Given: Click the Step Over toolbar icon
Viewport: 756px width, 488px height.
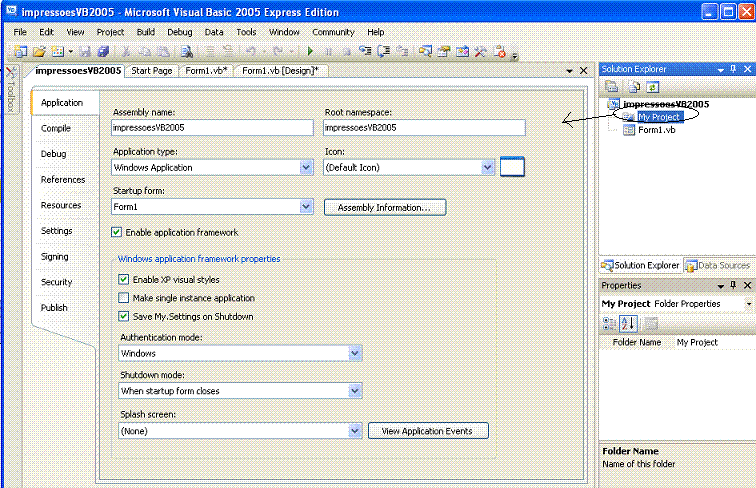Looking at the screenshot, I should pos(384,51).
